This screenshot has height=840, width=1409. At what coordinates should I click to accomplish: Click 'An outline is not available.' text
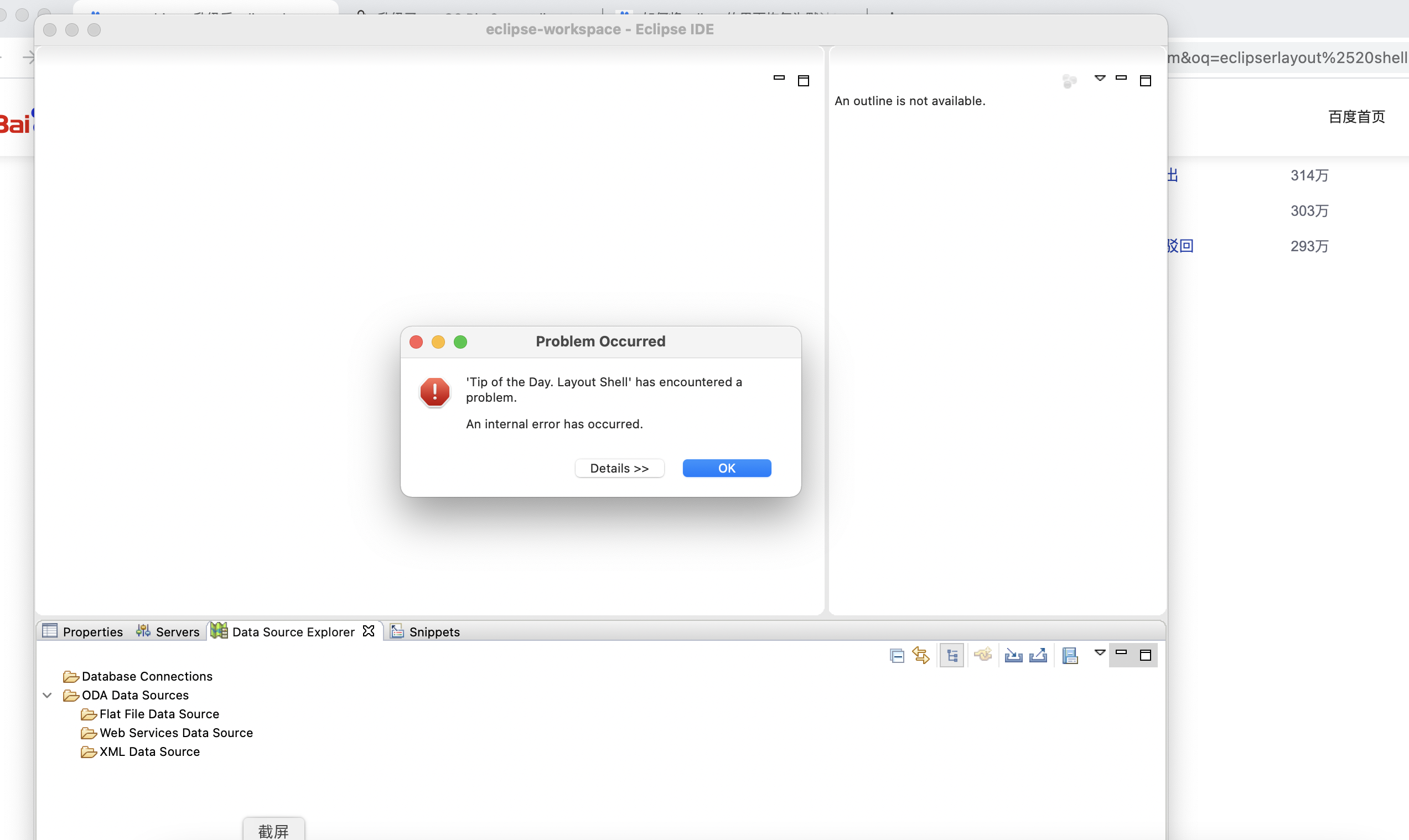click(x=910, y=101)
